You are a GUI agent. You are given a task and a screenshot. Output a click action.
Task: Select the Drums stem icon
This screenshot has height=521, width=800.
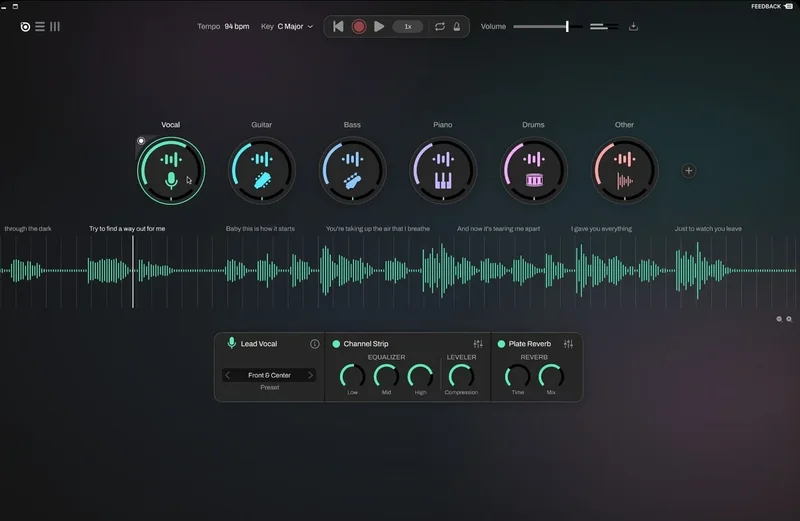tap(534, 180)
